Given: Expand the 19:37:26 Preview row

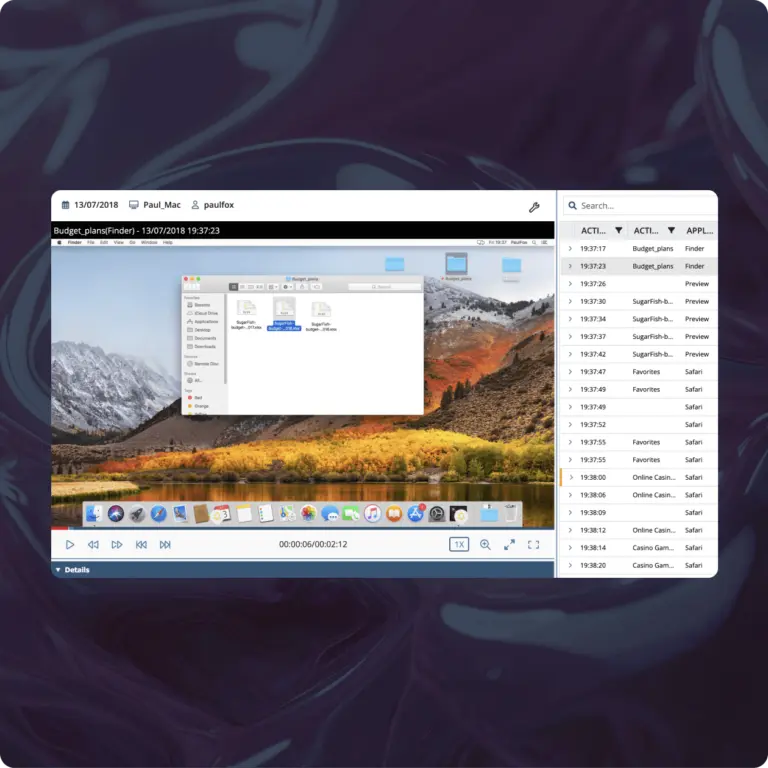Looking at the screenshot, I should pos(570,284).
